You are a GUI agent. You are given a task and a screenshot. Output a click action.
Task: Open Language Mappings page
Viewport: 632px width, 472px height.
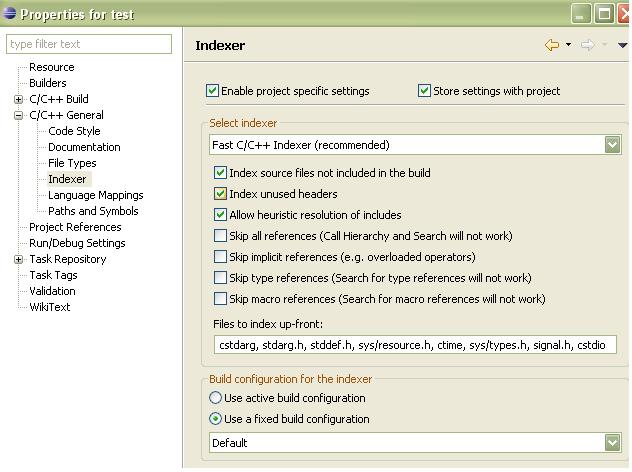96,195
